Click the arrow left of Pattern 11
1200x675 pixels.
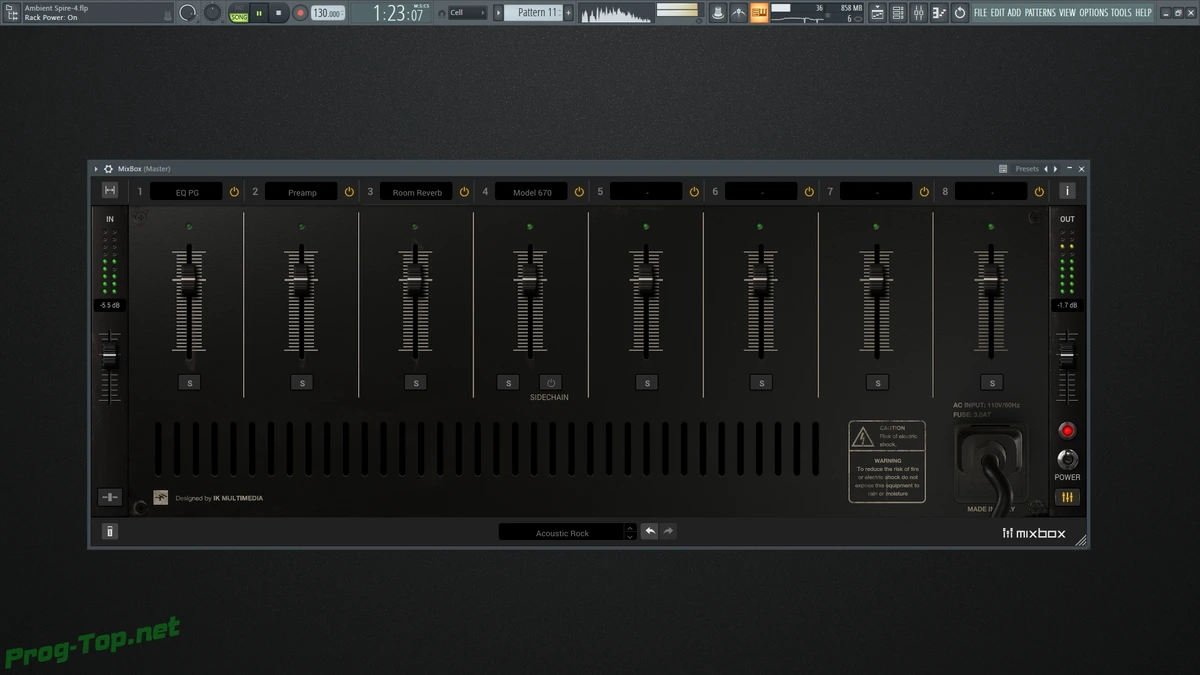[x=497, y=12]
